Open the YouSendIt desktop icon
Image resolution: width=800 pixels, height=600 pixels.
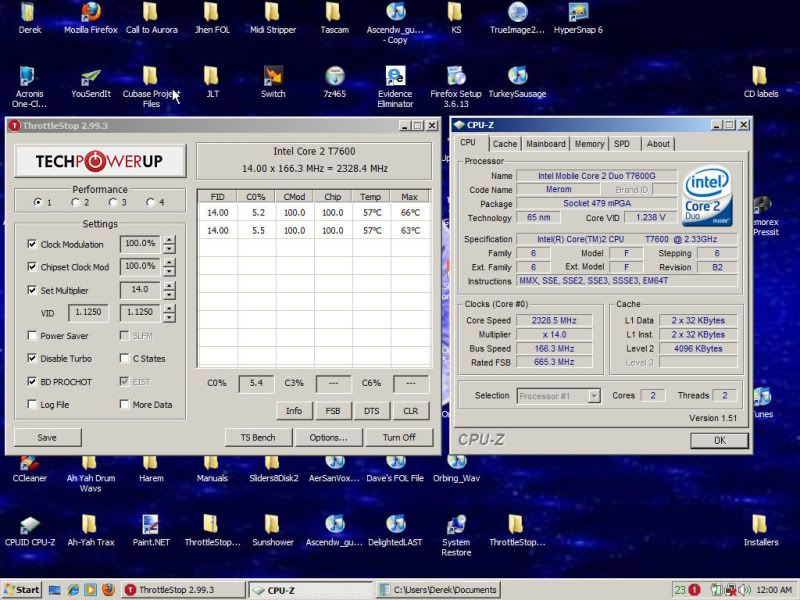point(91,83)
